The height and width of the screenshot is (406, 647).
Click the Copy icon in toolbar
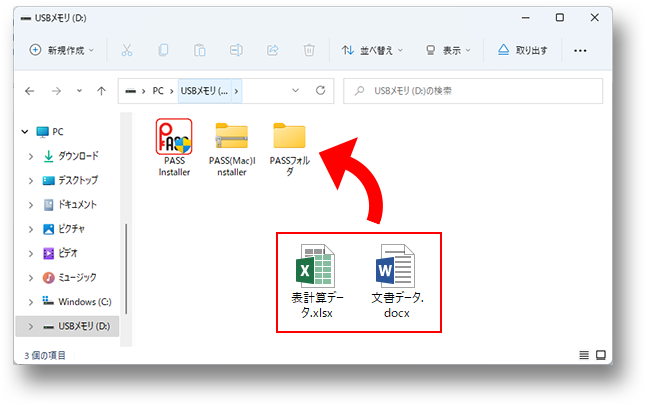(x=163, y=50)
